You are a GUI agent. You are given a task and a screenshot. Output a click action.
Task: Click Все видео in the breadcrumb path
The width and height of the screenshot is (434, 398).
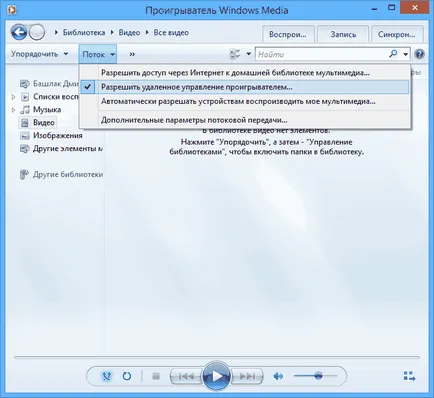[x=171, y=33]
